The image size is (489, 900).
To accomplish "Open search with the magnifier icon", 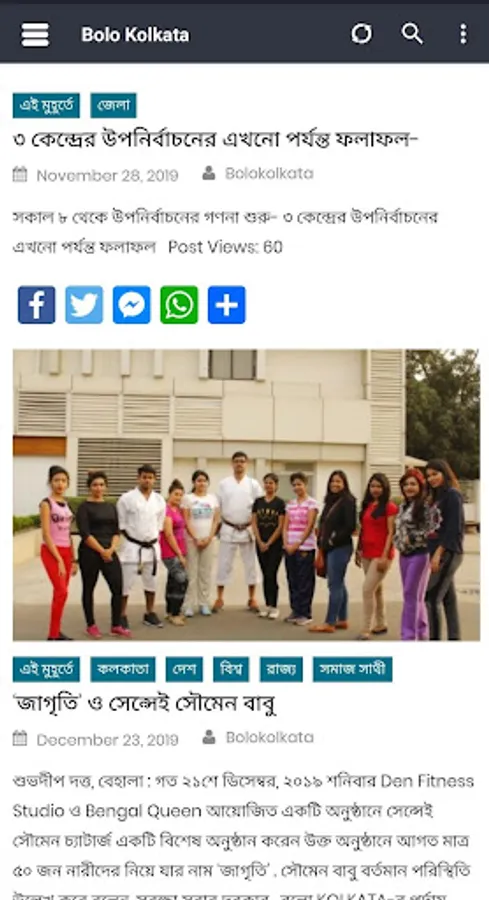I will tap(412, 34).
